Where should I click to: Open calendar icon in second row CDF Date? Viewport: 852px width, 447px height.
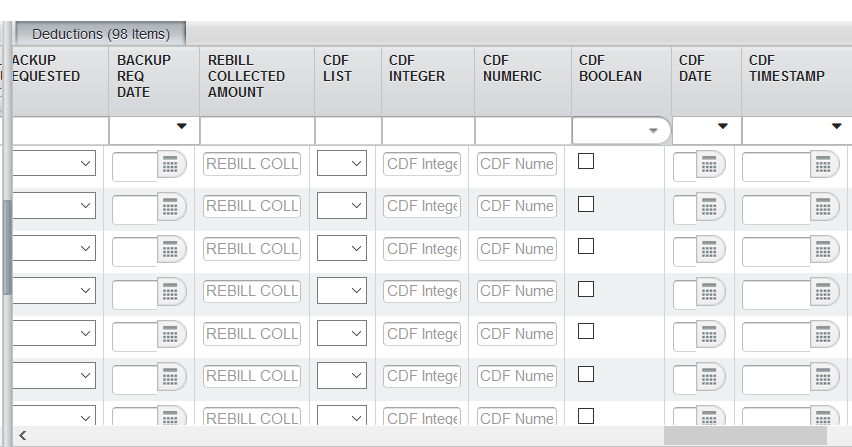710,208
